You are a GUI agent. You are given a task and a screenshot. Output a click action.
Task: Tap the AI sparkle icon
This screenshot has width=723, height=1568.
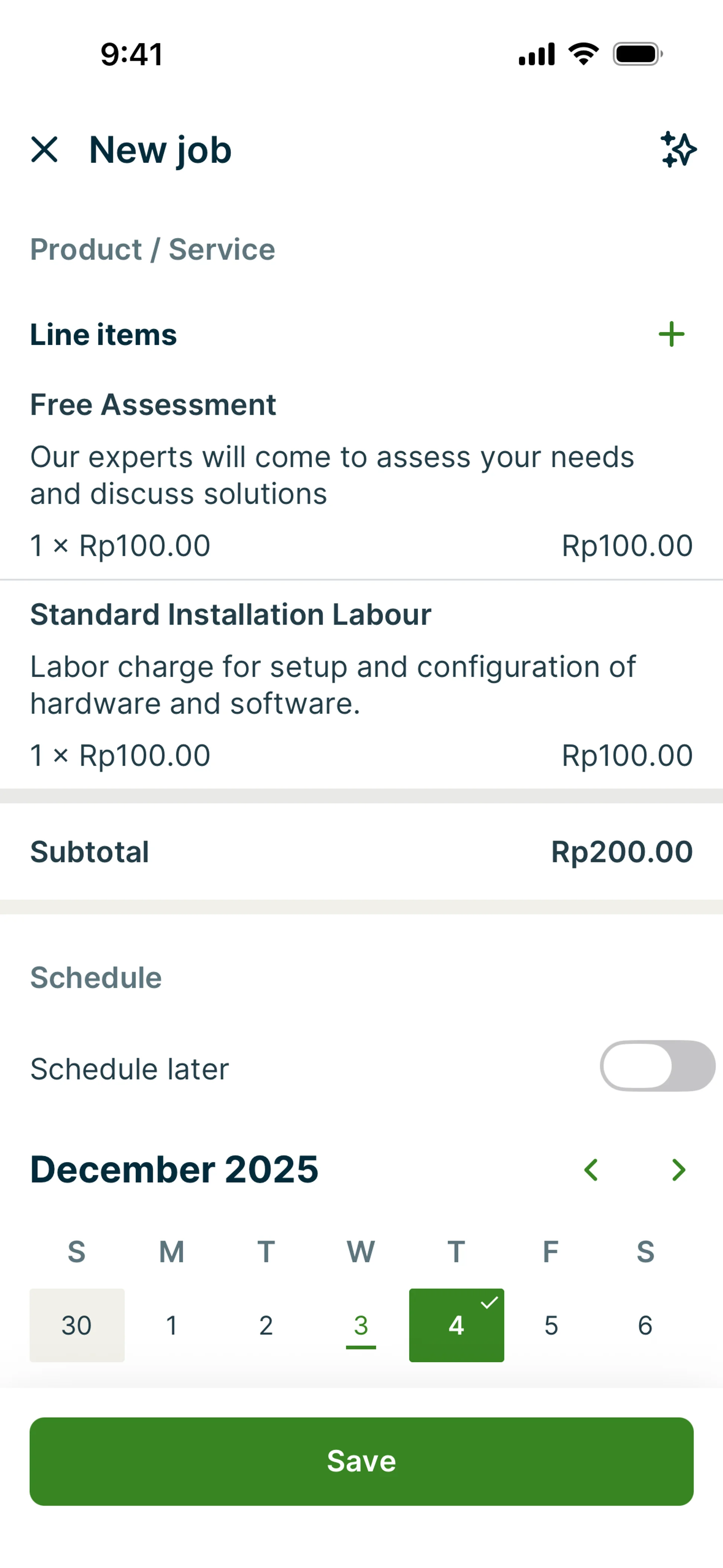click(x=678, y=150)
